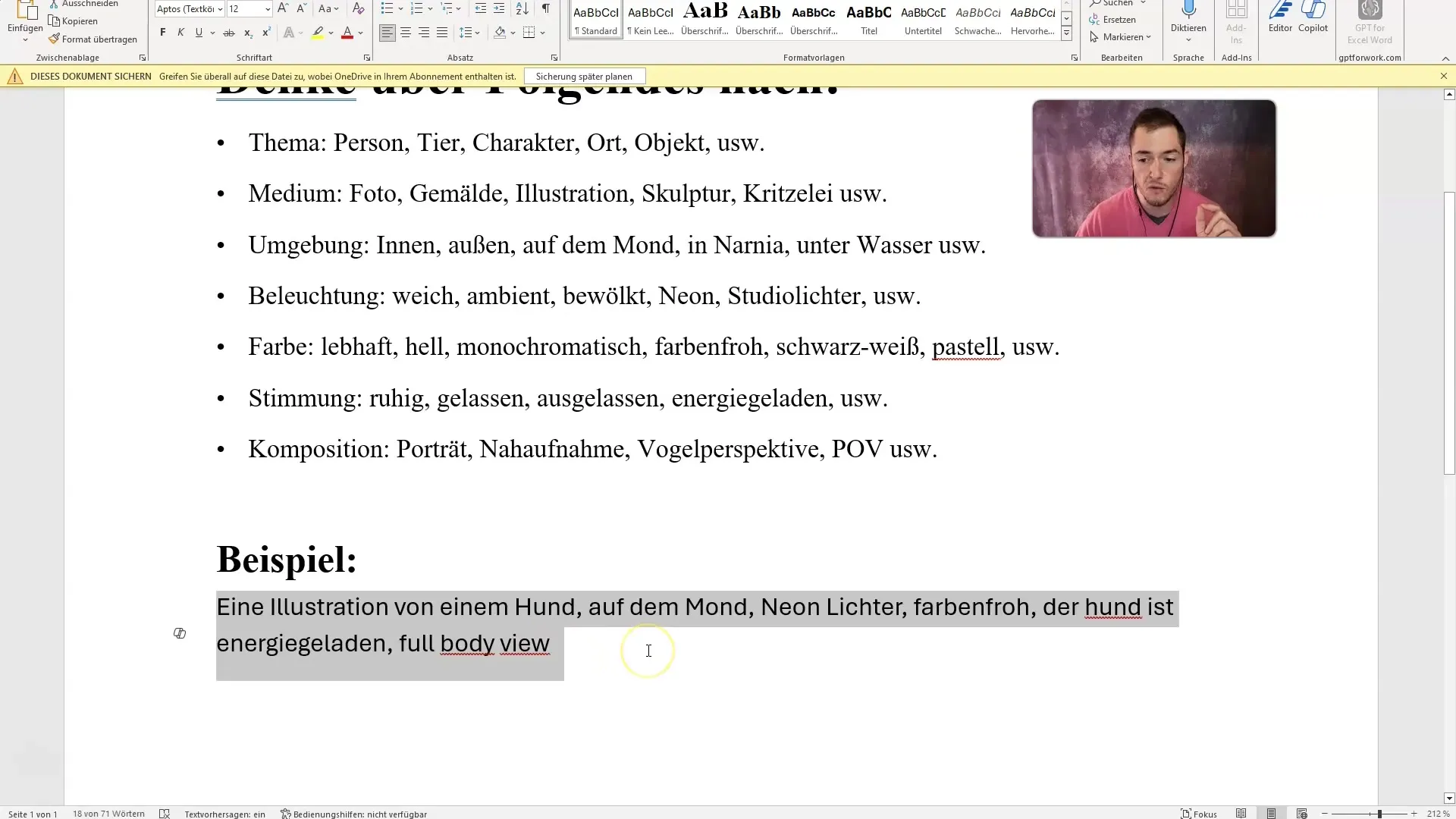1456x819 pixels.
Task: Apply superscript formatting icon
Action: (266, 33)
